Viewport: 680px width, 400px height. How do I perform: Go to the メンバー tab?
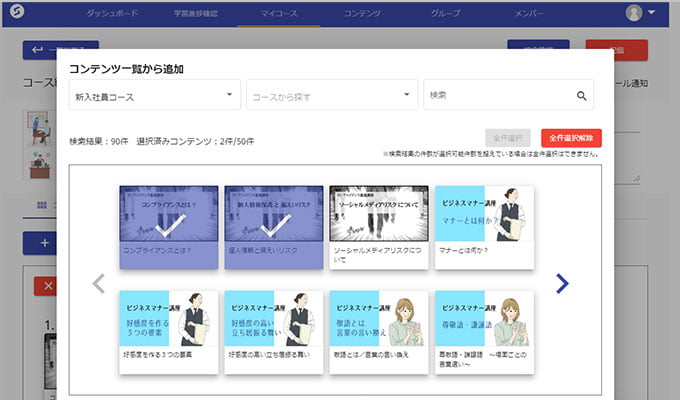pyautogui.click(x=529, y=13)
